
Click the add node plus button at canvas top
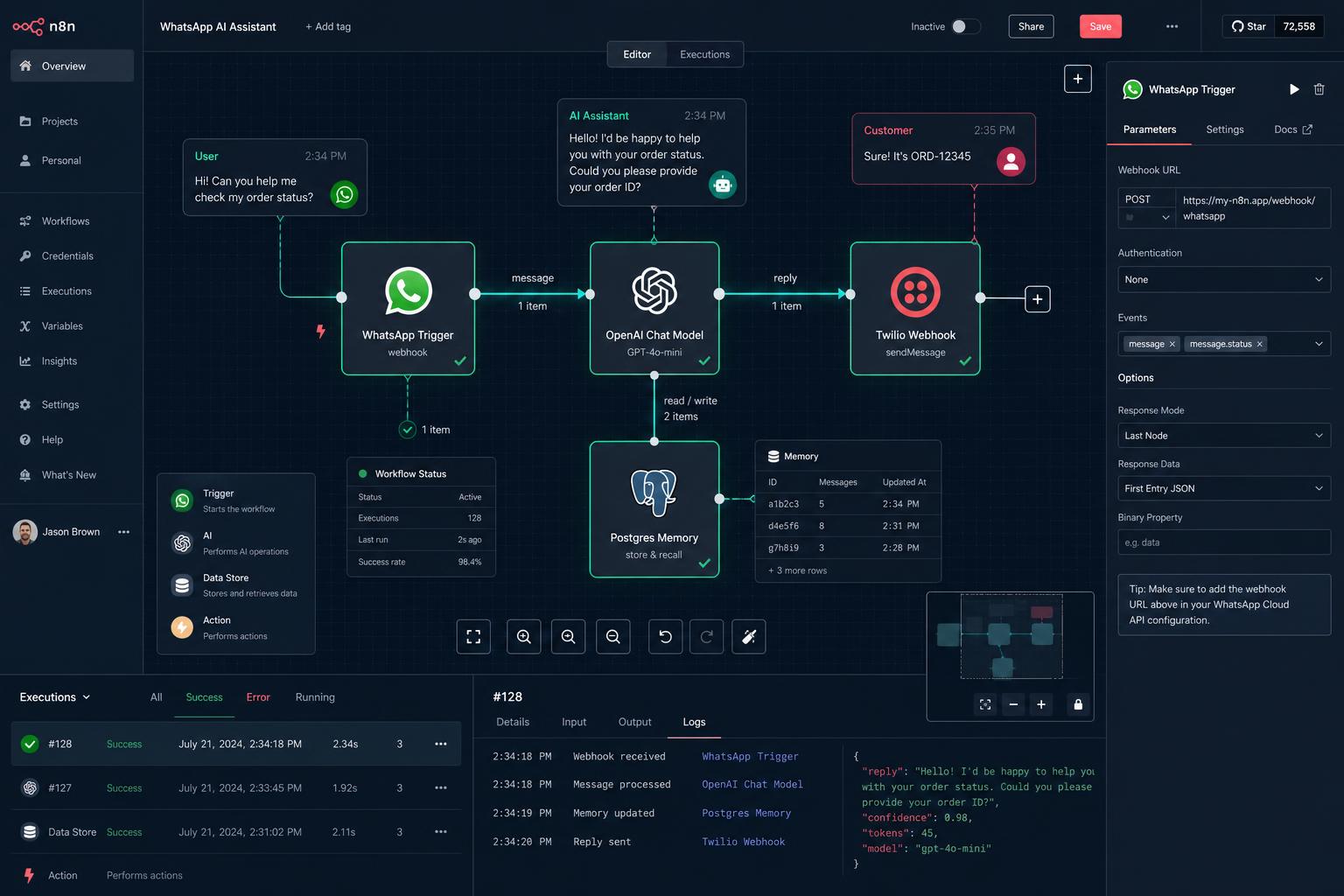coord(1077,79)
